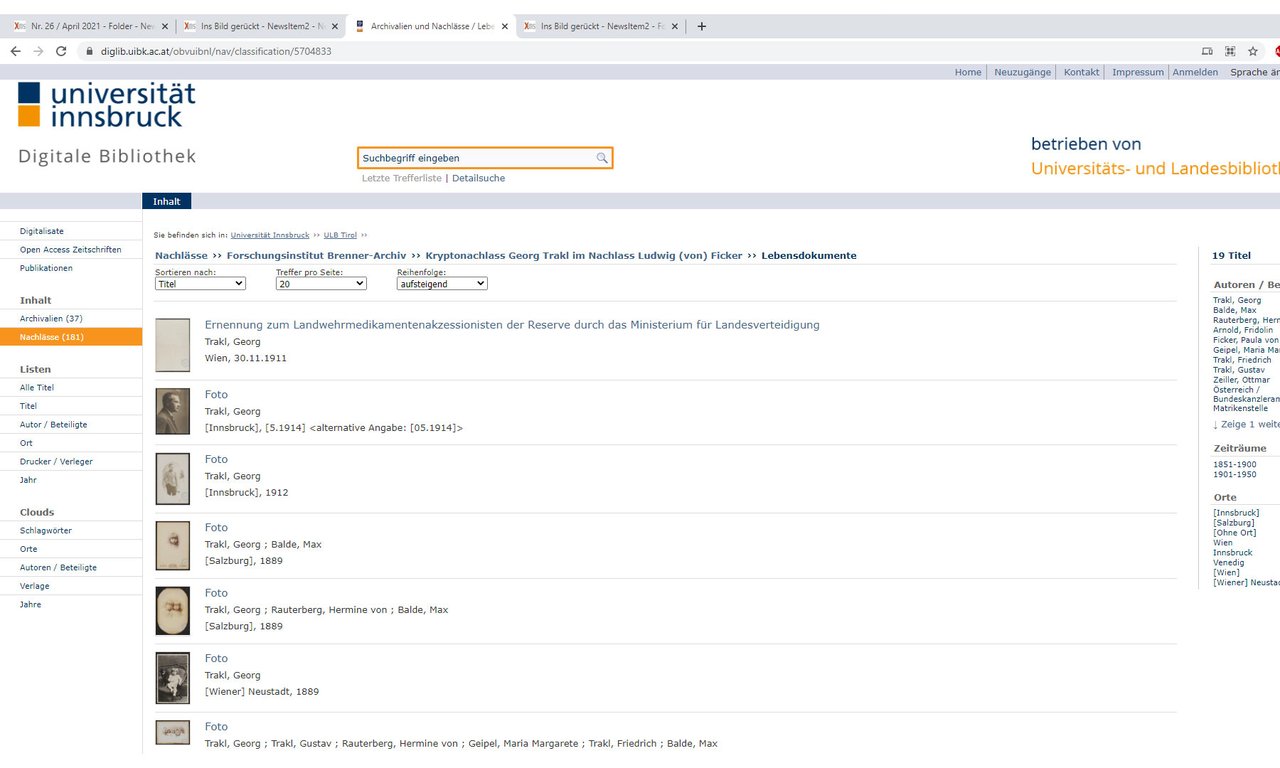Image resolution: width=1280 pixels, height=768 pixels.
Task: Open the Foto title listing Trakl, Gustav
Action: click(216, 727)
